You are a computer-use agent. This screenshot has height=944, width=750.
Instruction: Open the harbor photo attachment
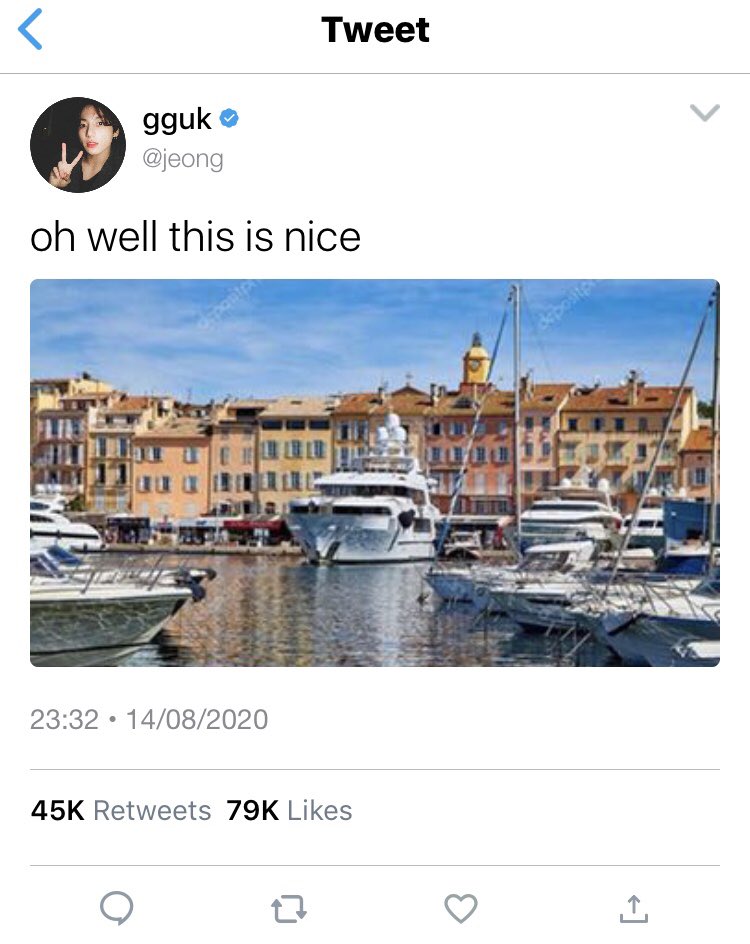pos(375,473)
